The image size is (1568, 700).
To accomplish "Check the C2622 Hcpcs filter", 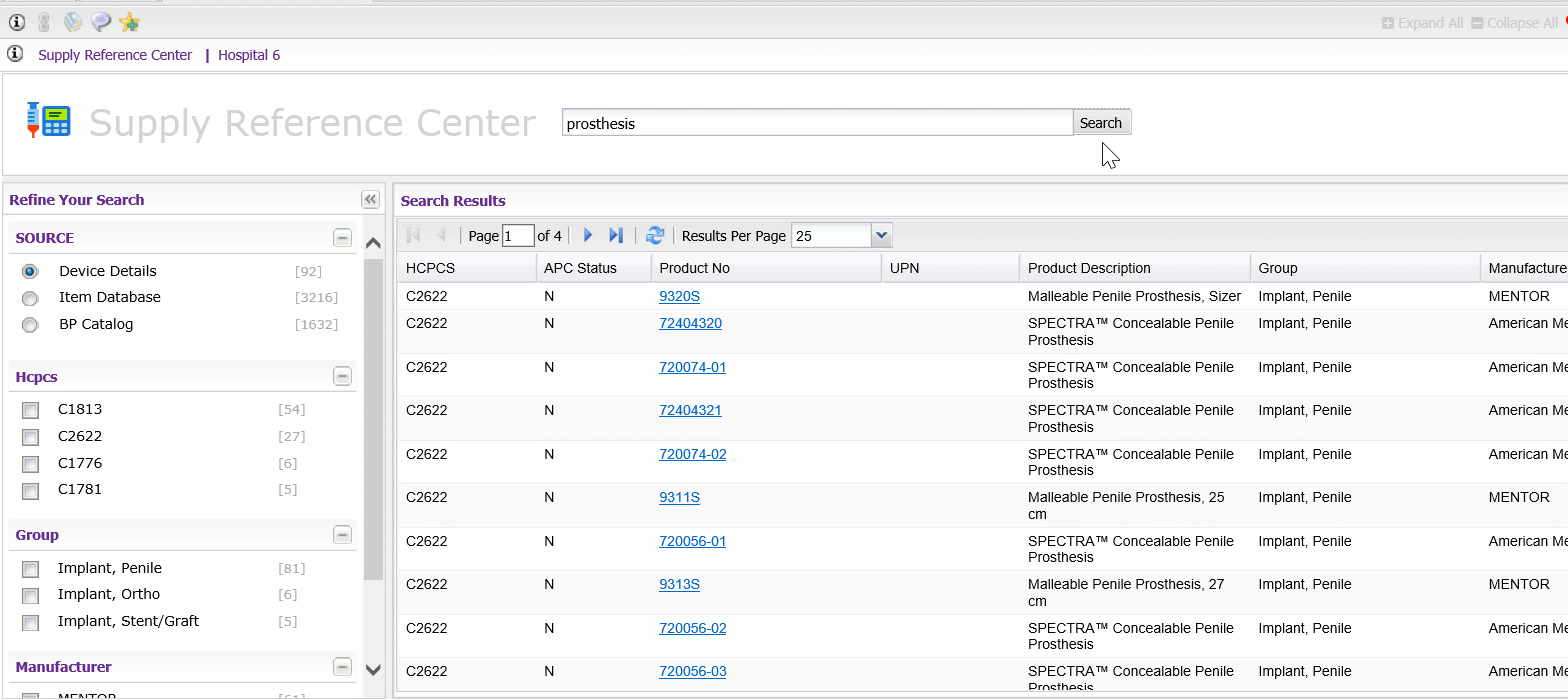I will (x=31, y=437).
